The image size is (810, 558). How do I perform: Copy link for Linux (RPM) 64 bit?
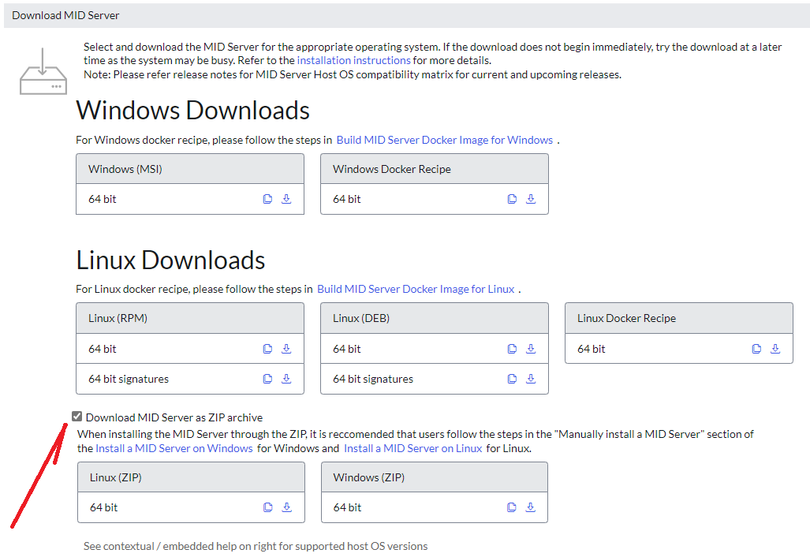[268, 349]
